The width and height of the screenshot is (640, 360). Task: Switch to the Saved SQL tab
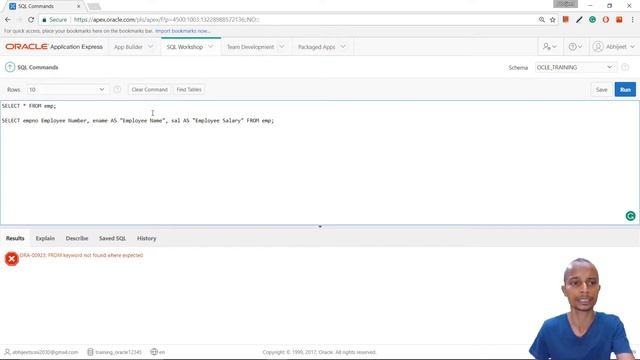click(x=112, y=238)
